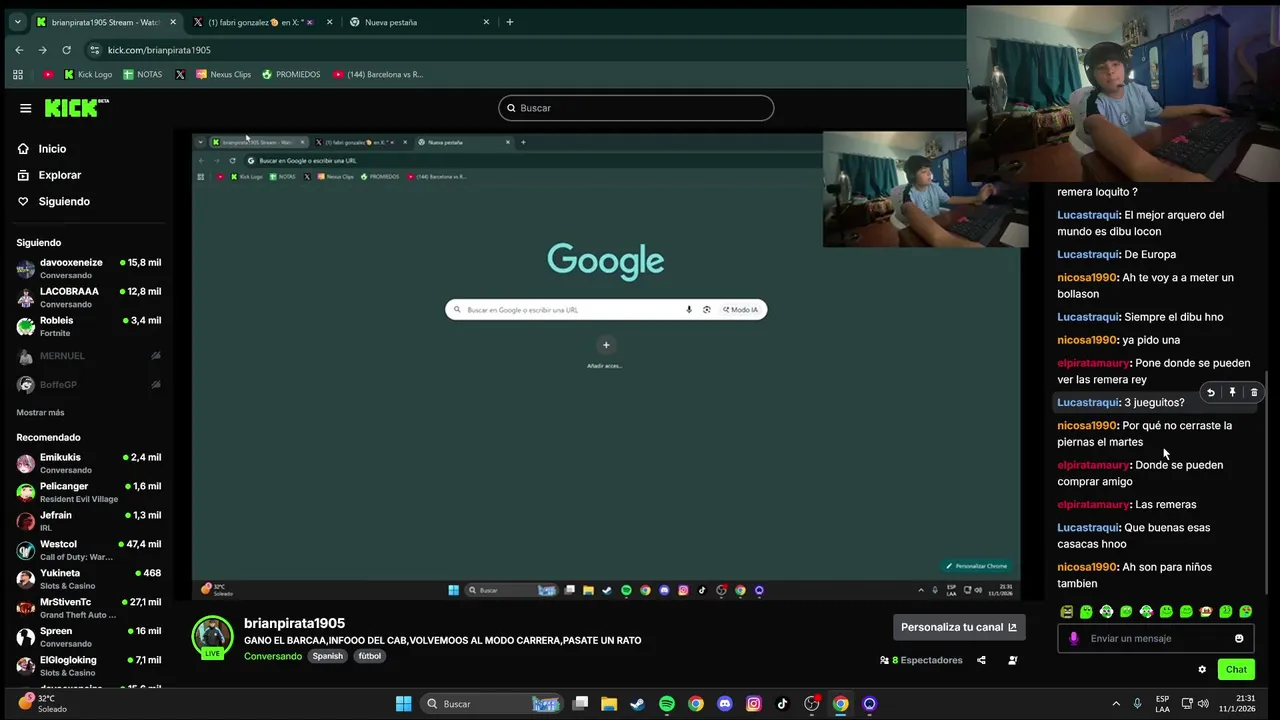Open the Windows Start menu
This screenshot has width=1280, height=720.
(403, 704)
